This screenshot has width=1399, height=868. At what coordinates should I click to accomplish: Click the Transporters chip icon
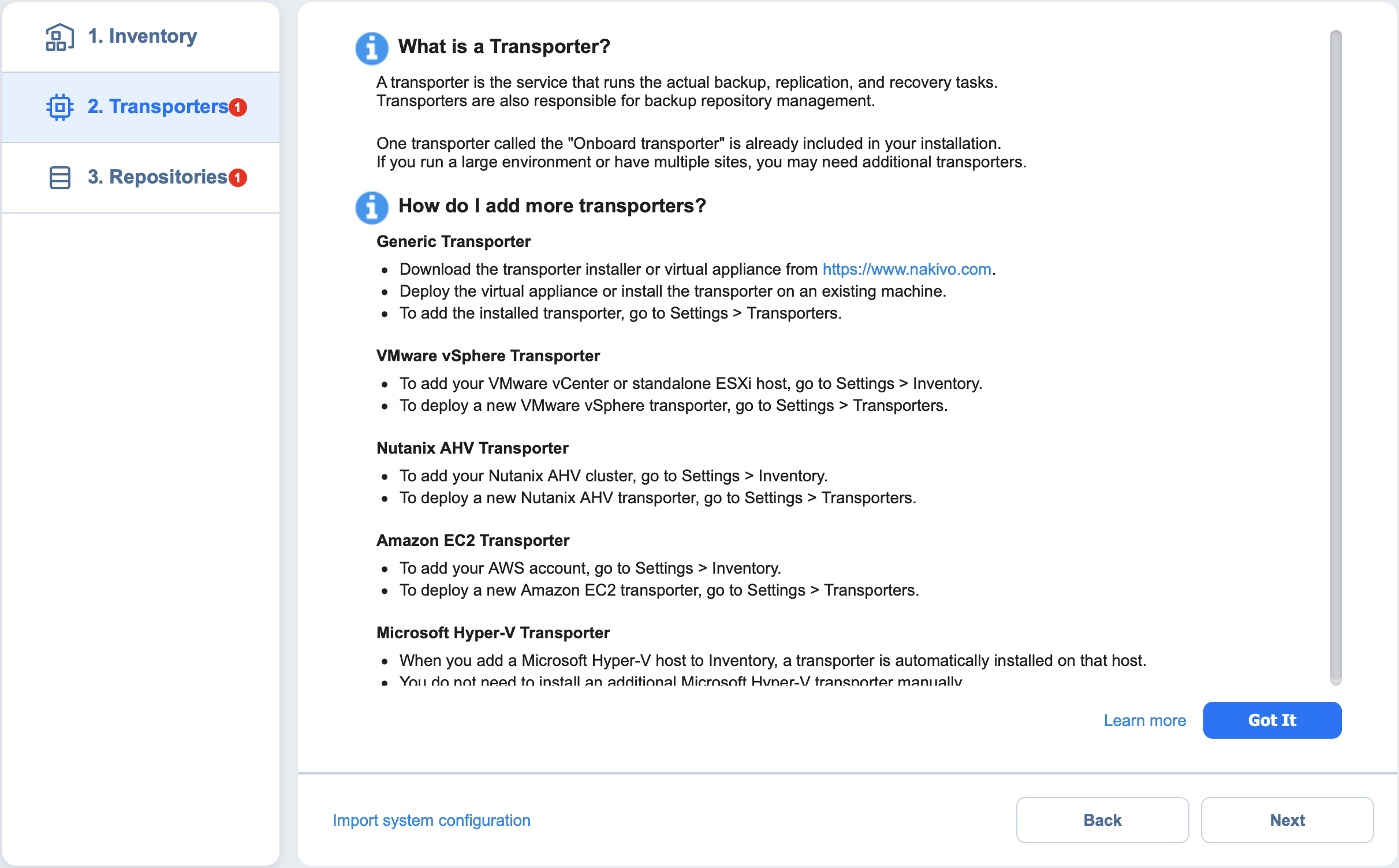tap(59, 107)
